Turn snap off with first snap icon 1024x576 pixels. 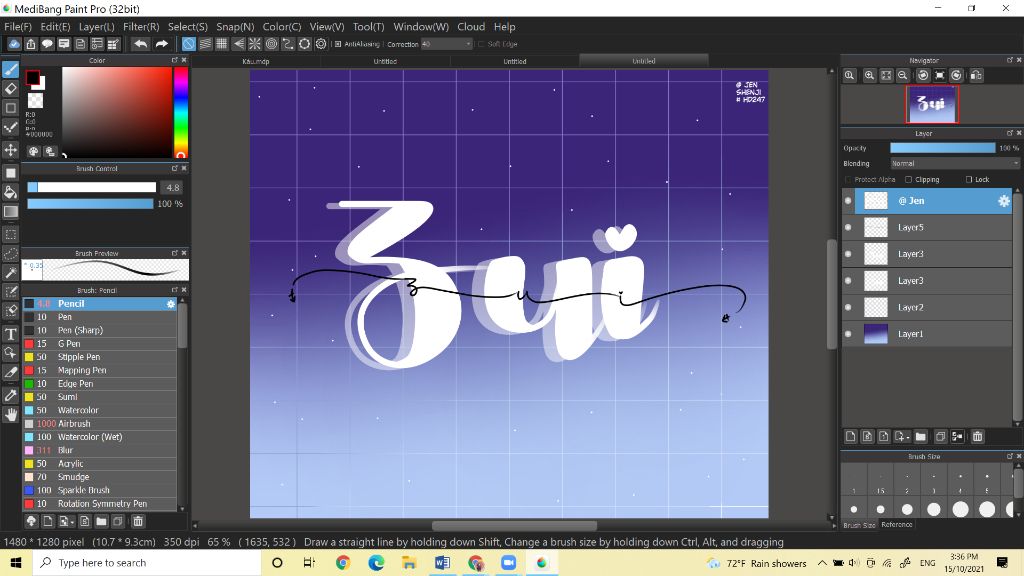[x=189, y=44]
